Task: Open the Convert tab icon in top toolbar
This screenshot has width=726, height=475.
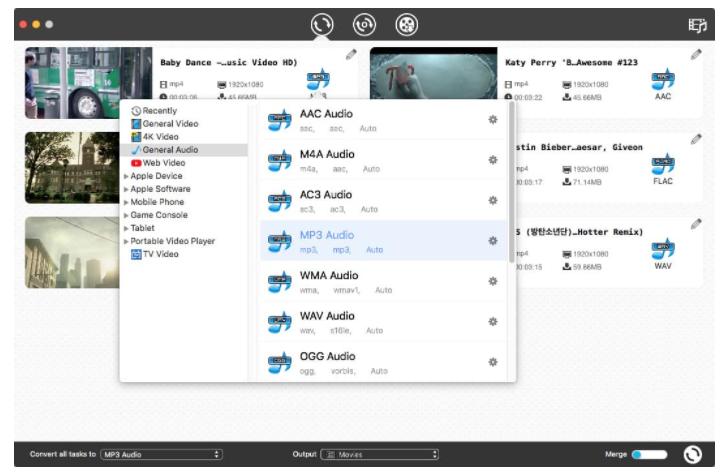Action: (322, 25)
